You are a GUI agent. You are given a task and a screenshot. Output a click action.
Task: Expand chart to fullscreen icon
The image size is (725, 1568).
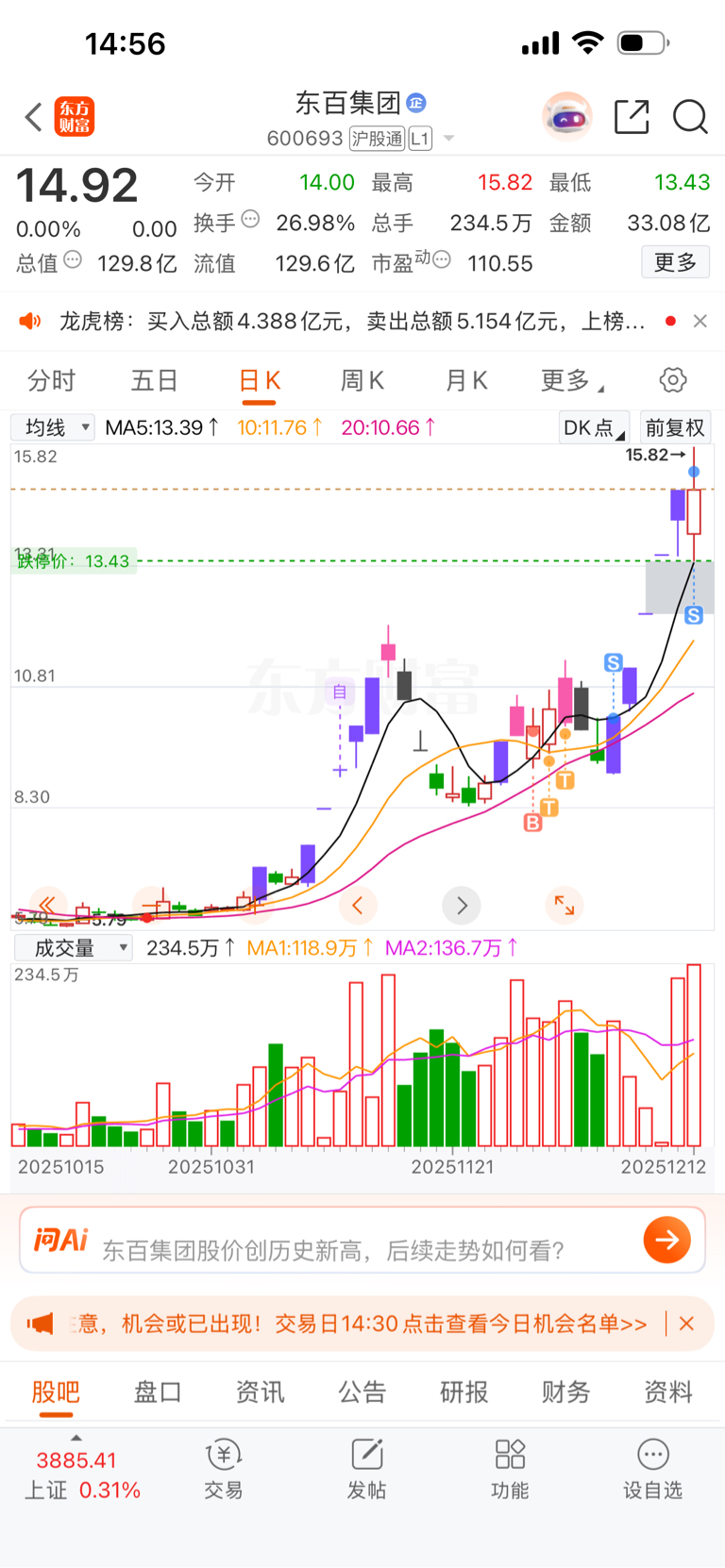(565, 906)
